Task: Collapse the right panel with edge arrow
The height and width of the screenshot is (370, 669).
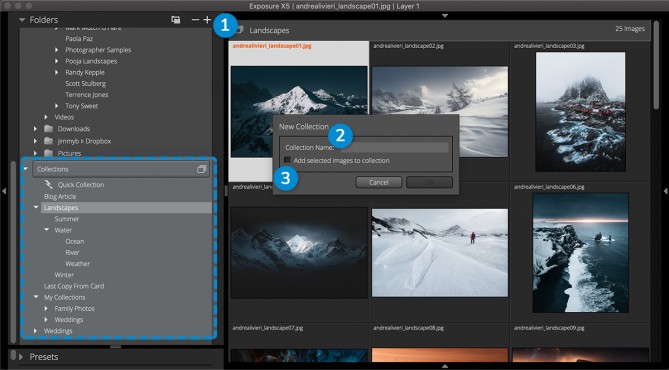Action: click(665, 191)
